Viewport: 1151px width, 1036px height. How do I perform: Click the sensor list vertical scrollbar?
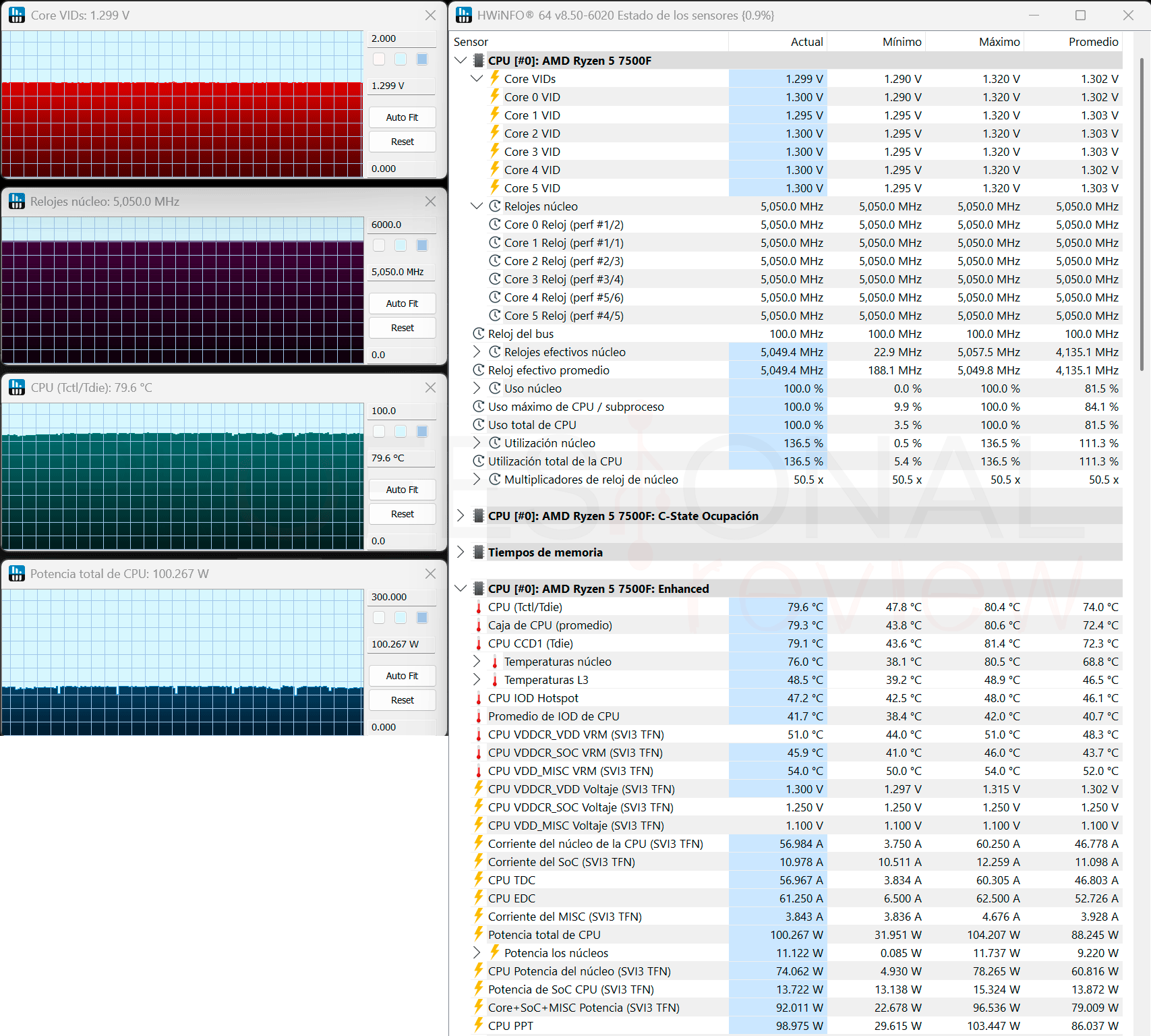tap(1142, 214)
